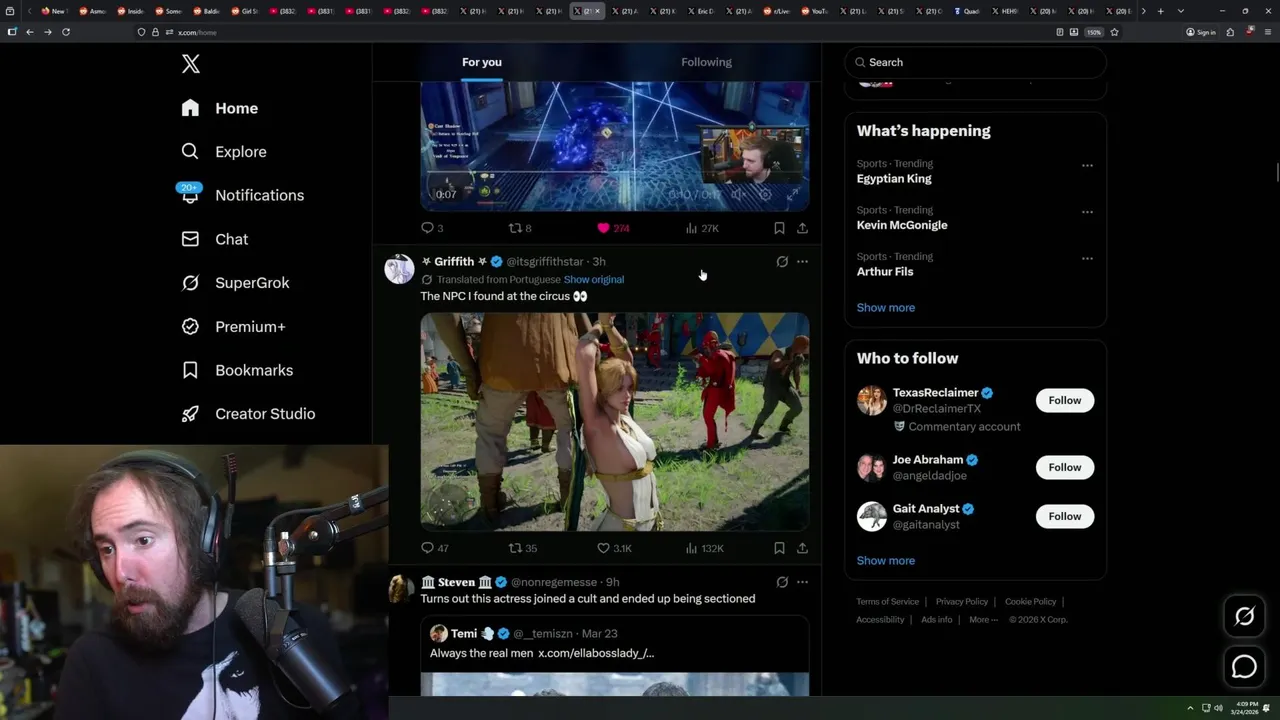Go back in browser history
Viewport: 1280px width, 720px height.
coord(29,32)
